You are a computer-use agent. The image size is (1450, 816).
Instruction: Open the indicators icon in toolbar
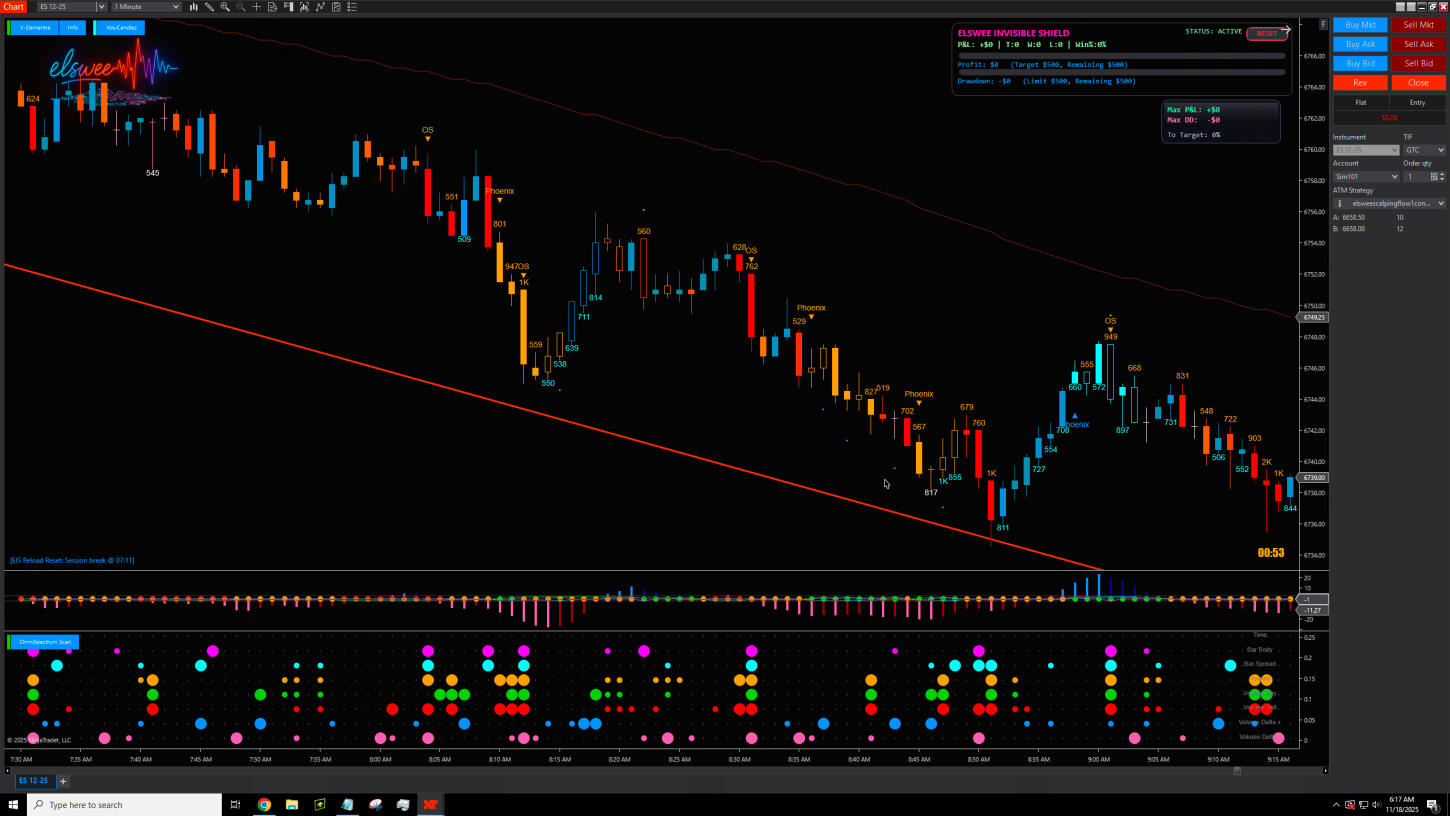tap(305, 7)
